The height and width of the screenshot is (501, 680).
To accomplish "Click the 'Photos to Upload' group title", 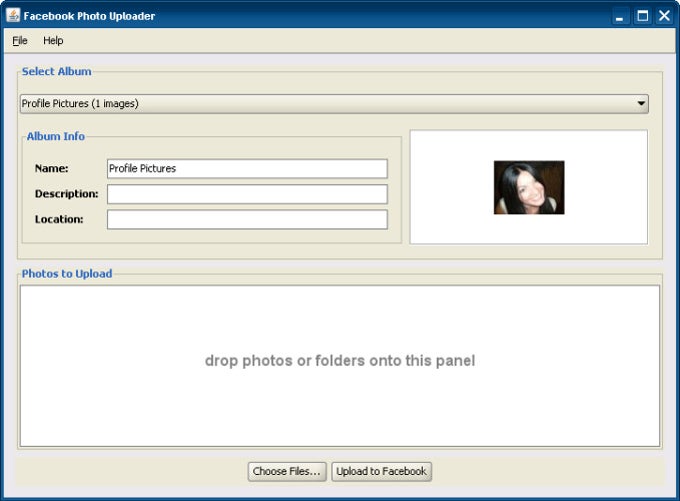I will click(x=67, y=274).
